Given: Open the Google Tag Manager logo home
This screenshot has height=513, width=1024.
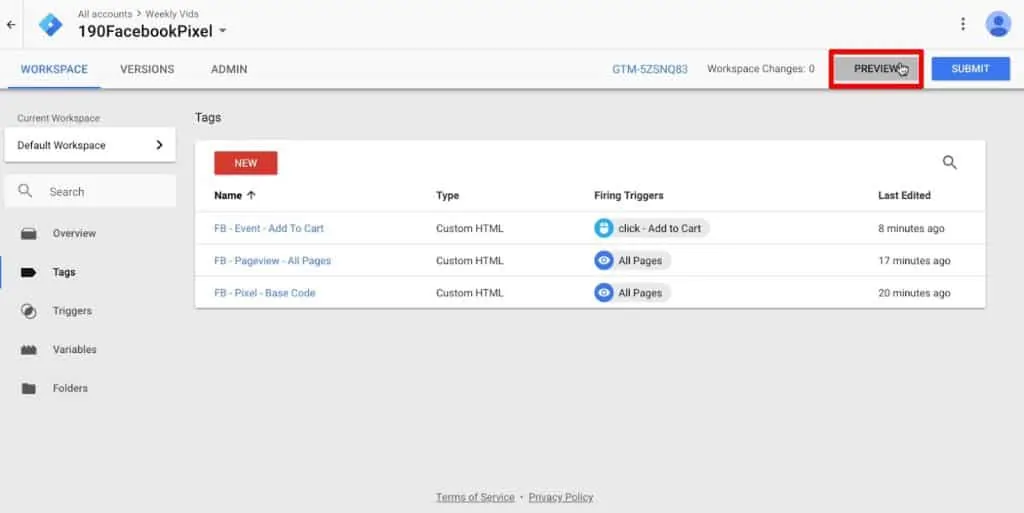Looking at the screenshot, I should click(x=50, y=25).
